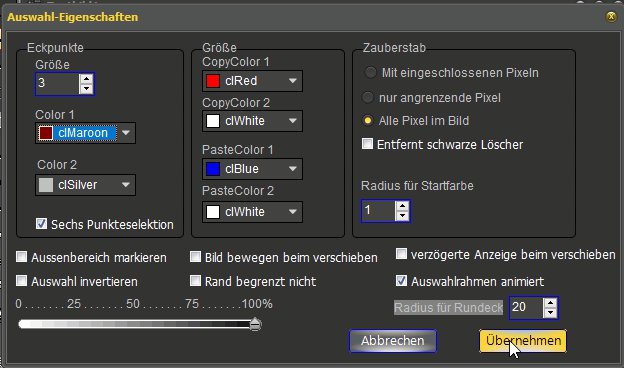624x368 pixels.
Task: Select nur angrenzende Pixel radio button
Action: (x=368, y=97)
